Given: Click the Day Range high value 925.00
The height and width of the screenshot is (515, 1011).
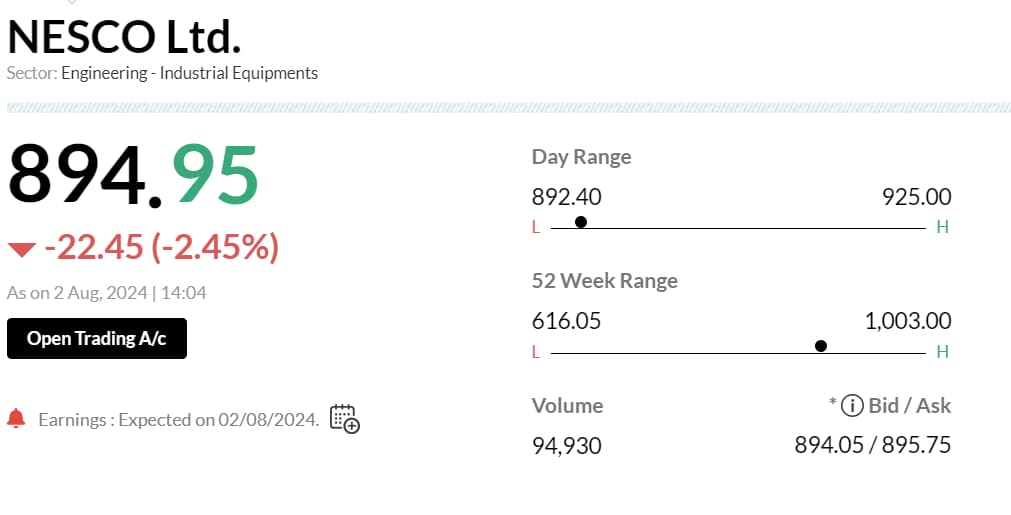Looking at the screenshot, I should point(916,197).
